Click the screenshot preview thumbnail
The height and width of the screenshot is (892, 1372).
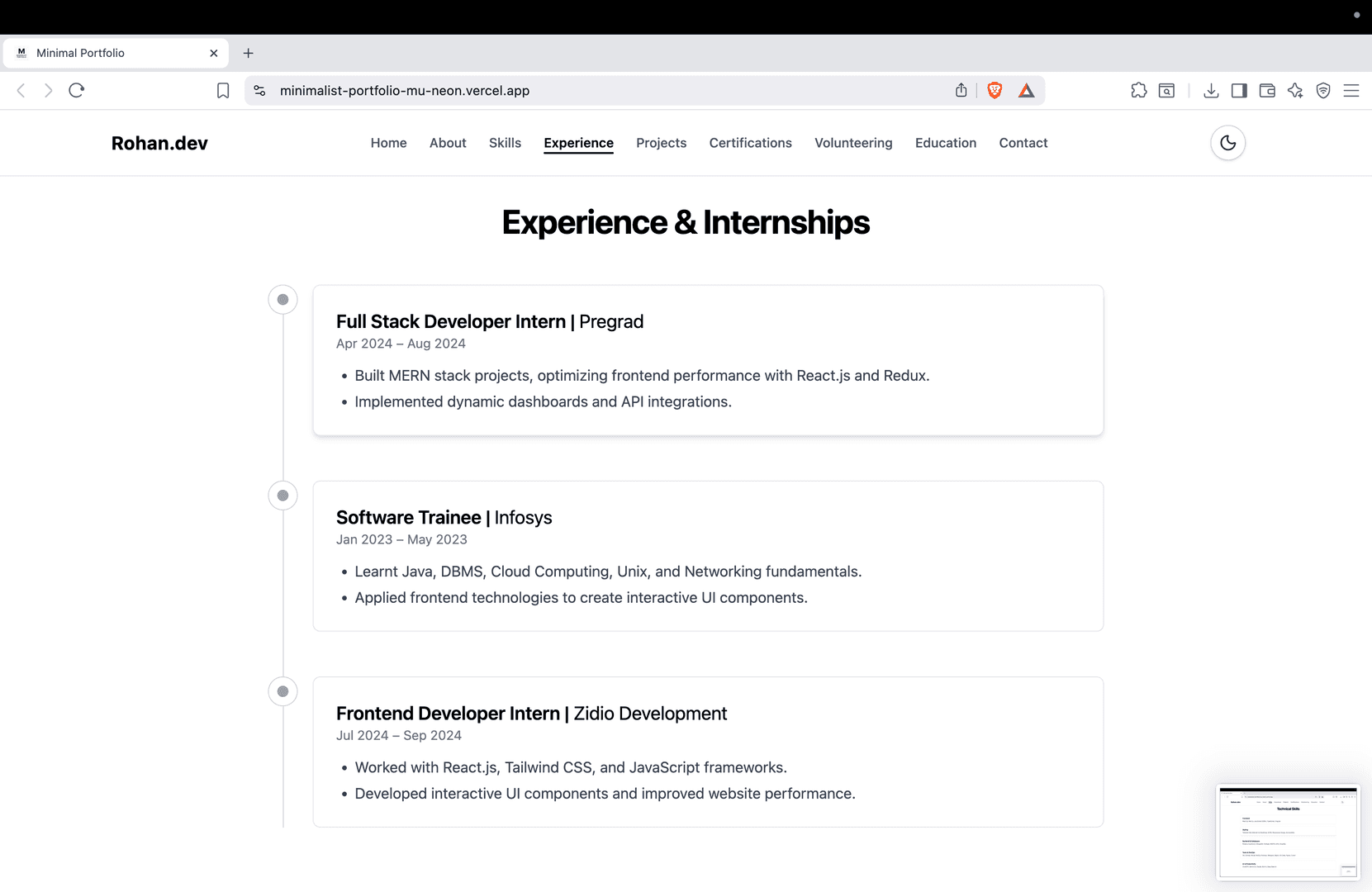(x=1288, y=832)
